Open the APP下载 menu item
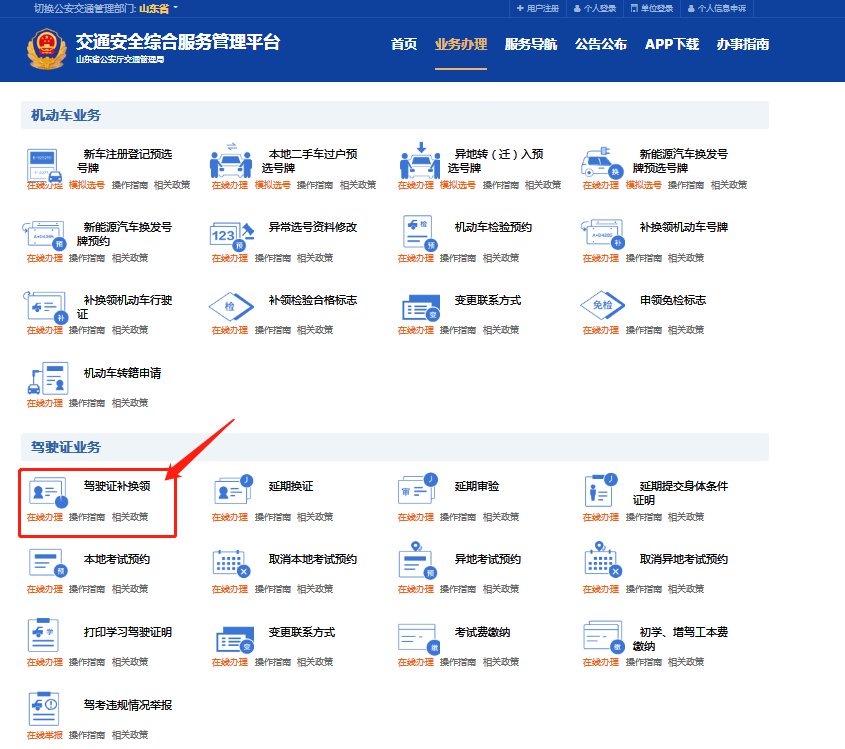Screen dimensions: 845x749 672,44
